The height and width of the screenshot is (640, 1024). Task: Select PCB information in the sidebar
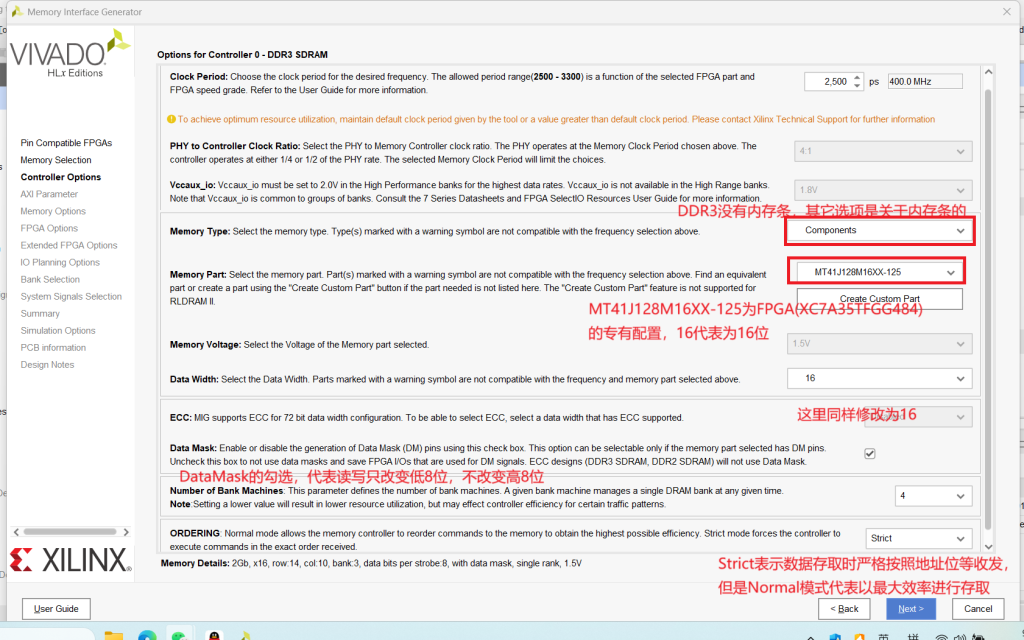coord(53,347)
